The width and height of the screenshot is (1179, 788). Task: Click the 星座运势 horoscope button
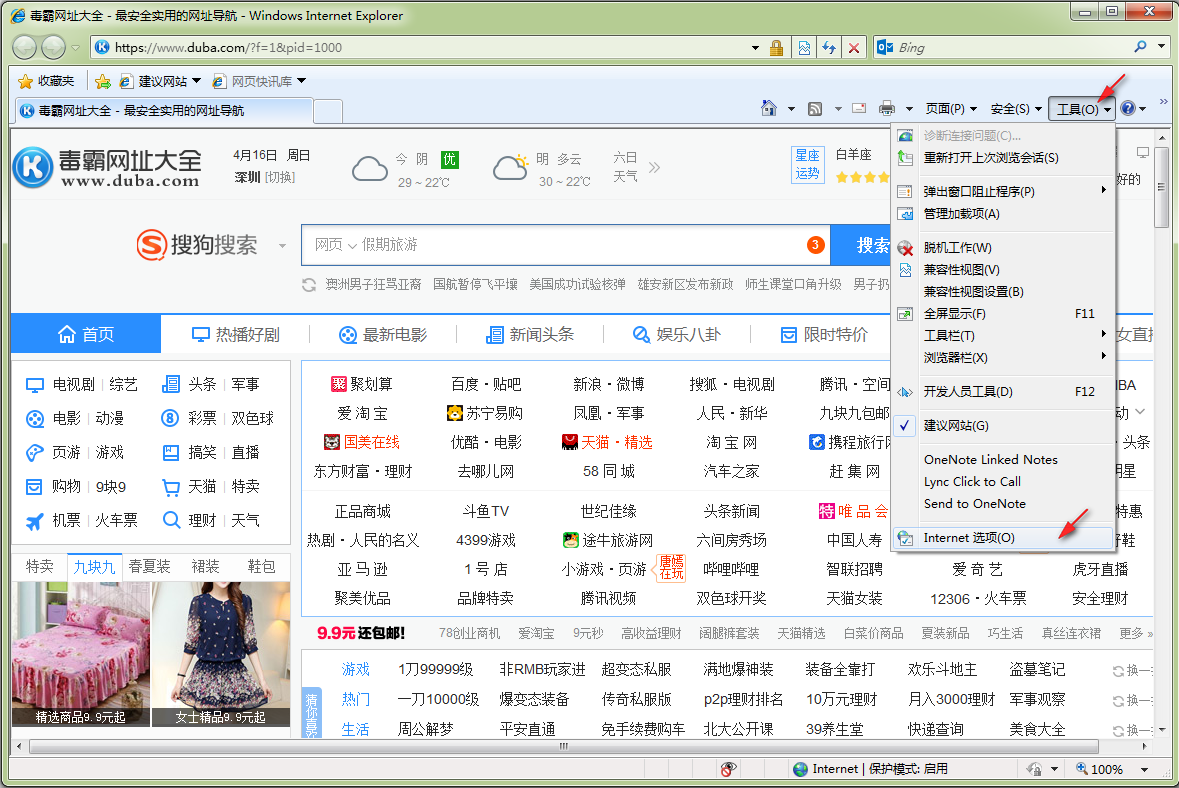808,165
